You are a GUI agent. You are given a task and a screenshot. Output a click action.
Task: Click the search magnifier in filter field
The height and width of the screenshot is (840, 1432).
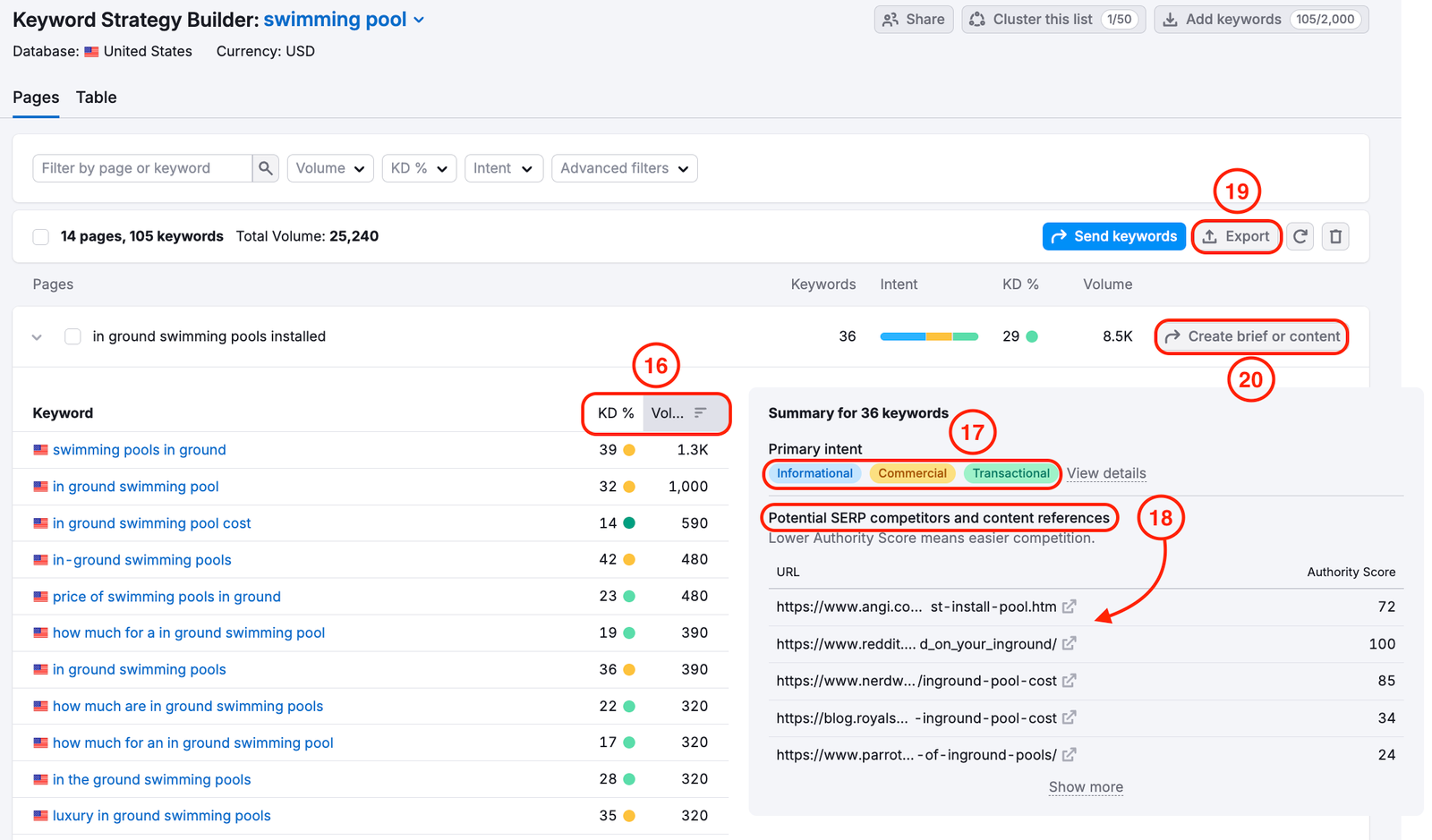coord(266,168)
